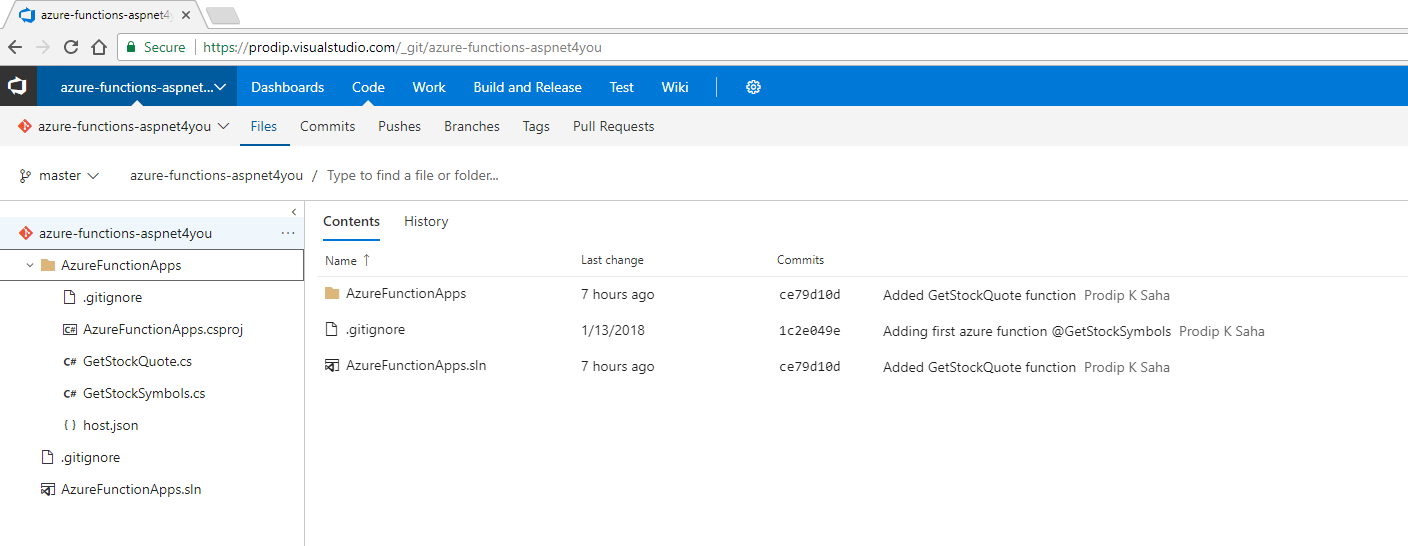Click the browser home icon

pos(99,47)
